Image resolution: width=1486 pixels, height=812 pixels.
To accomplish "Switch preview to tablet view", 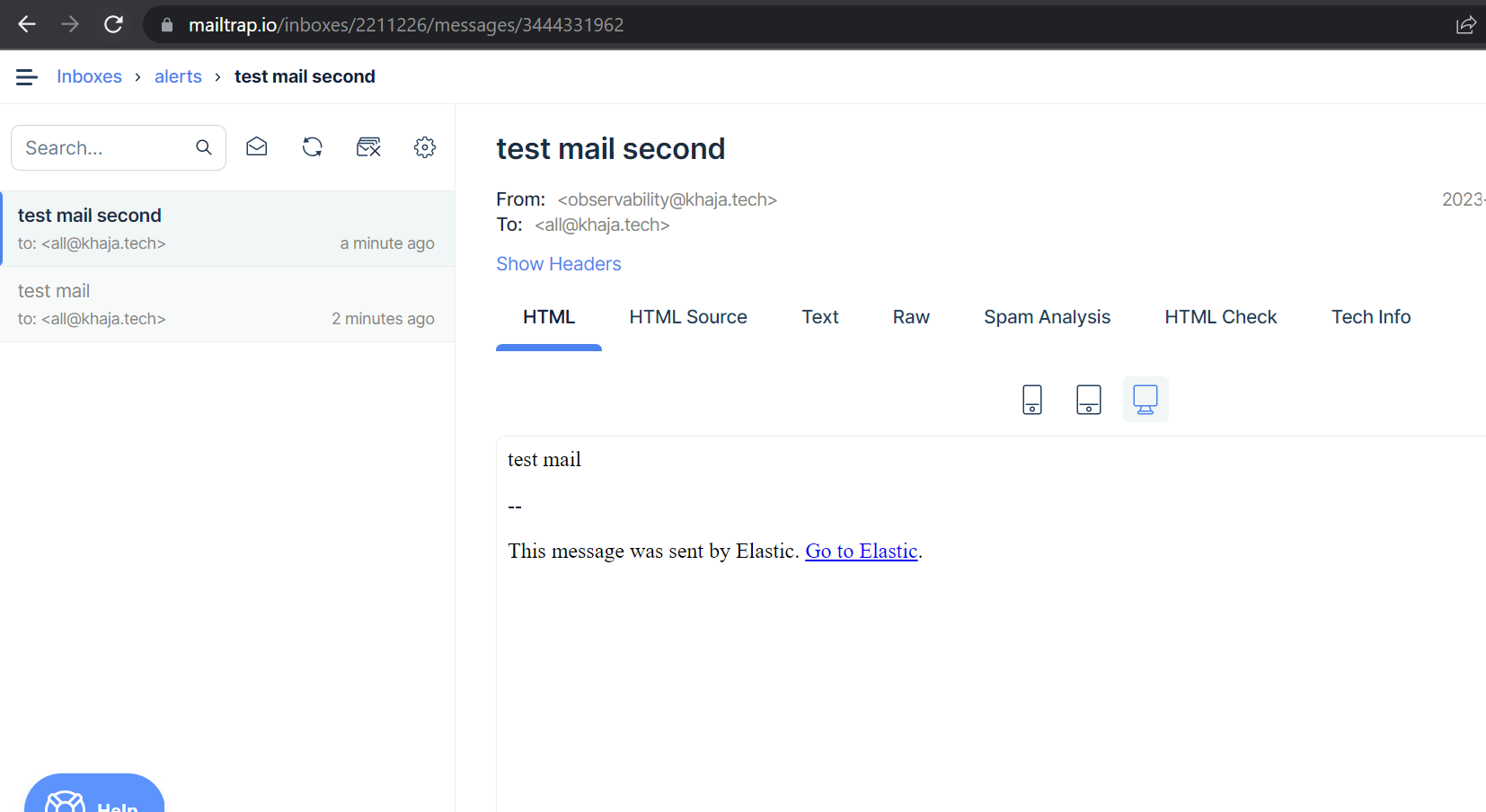I will click(1089, 399).
